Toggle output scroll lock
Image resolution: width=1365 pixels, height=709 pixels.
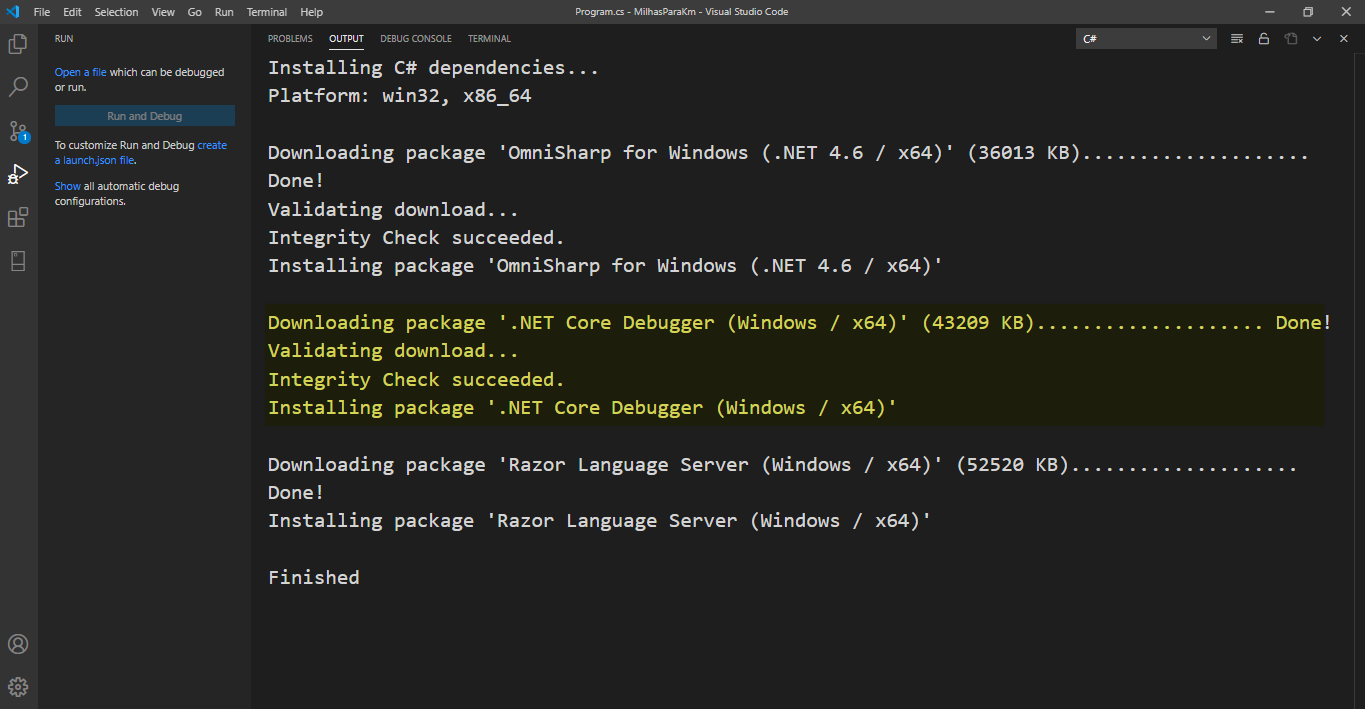[1264, 39]
